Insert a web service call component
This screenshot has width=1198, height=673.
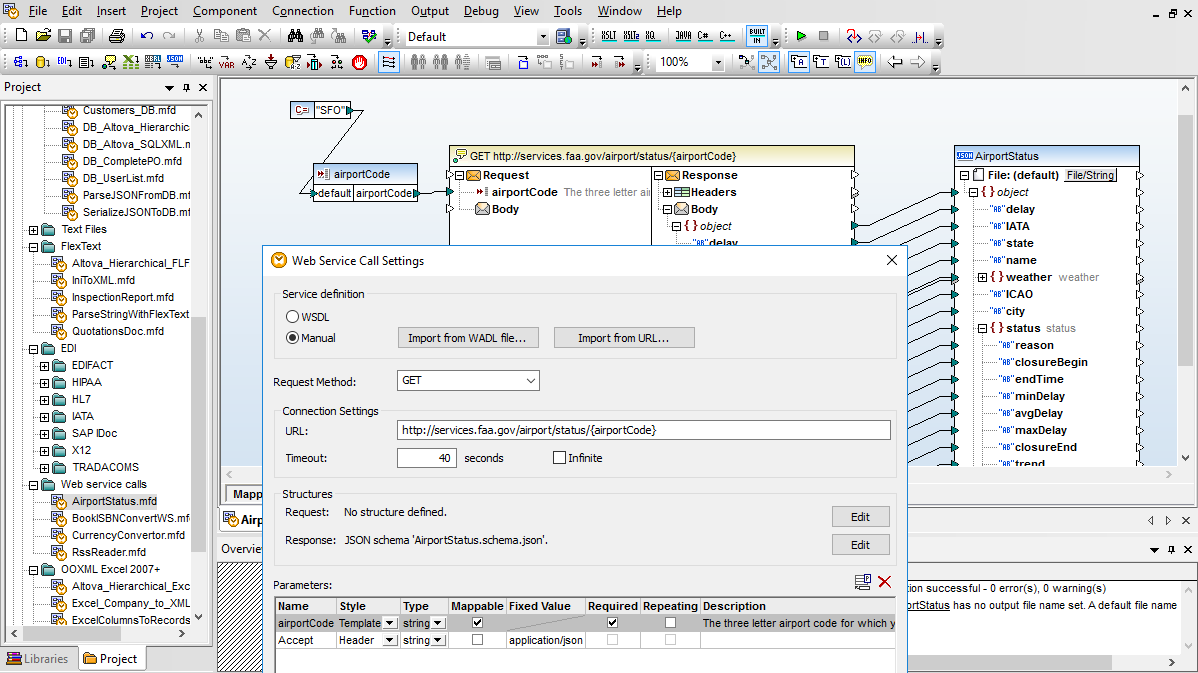(109, 63)
